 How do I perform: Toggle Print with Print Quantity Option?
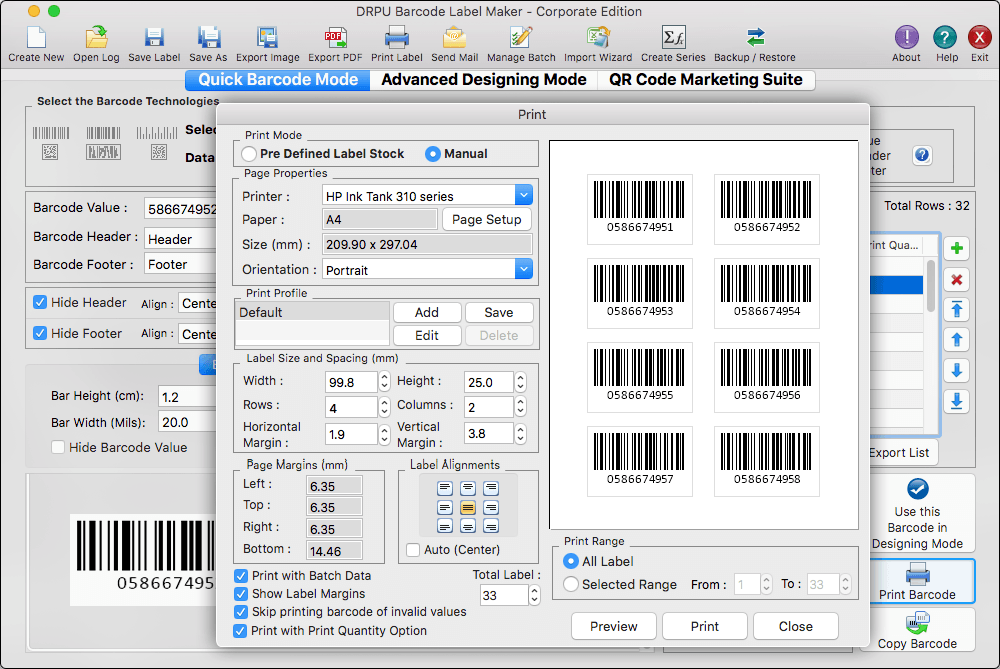point(240,631)
